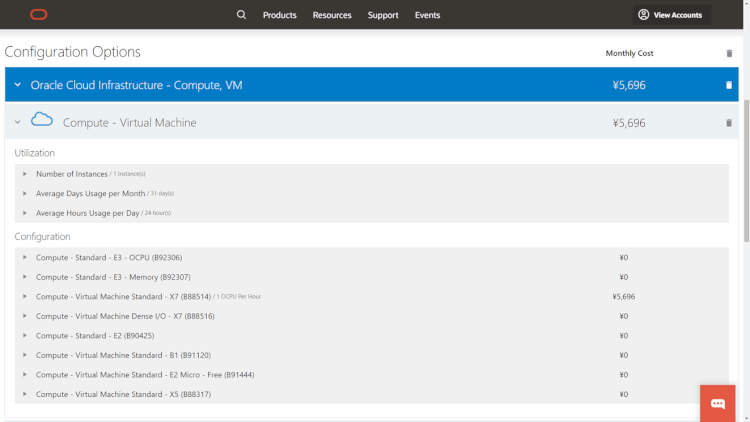Collapse the Compute - Virtual Machine chevron
The image size is (750, 422).
(x=18, y=122)
